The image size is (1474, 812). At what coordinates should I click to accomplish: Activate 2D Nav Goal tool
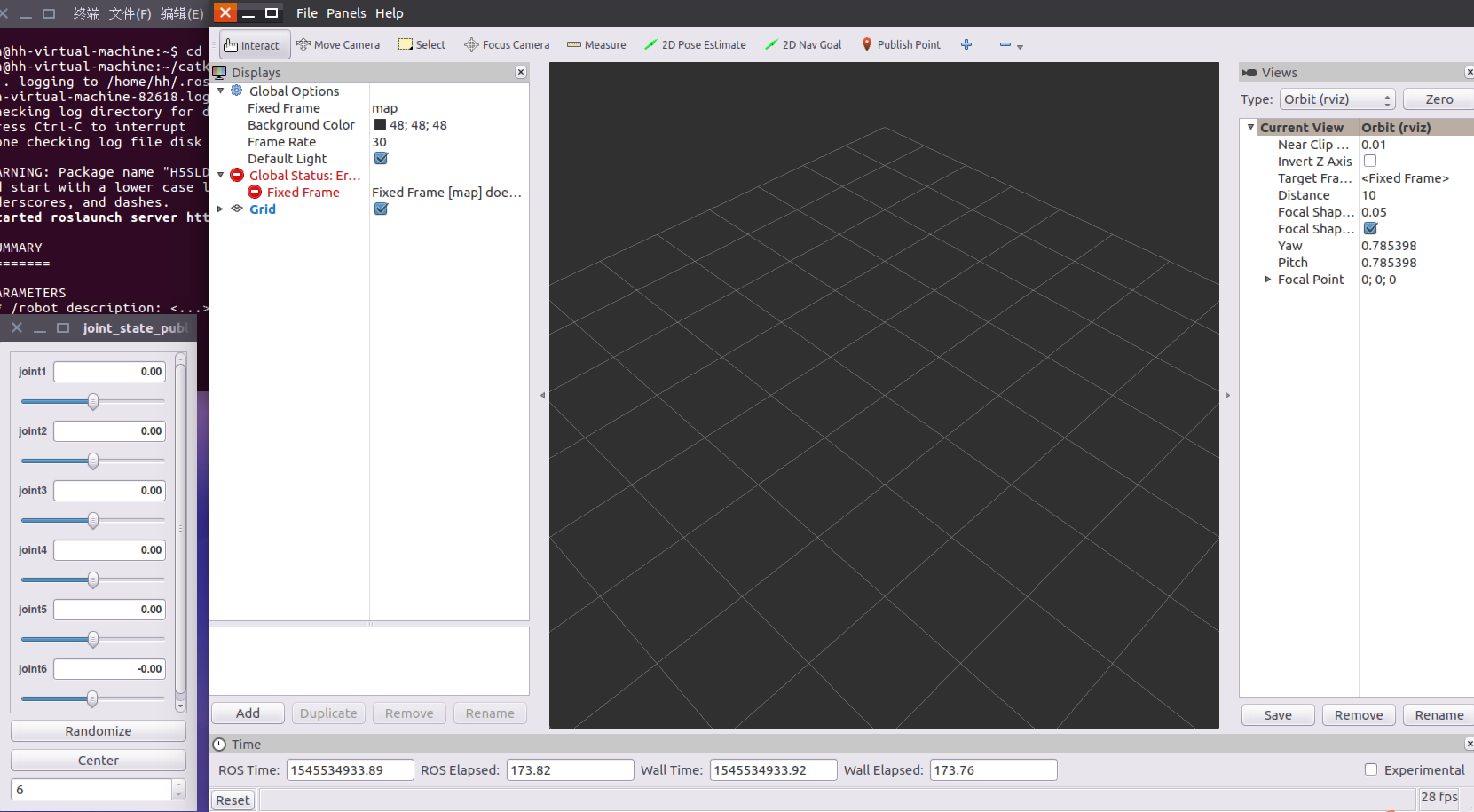click(x=803, y=45)
